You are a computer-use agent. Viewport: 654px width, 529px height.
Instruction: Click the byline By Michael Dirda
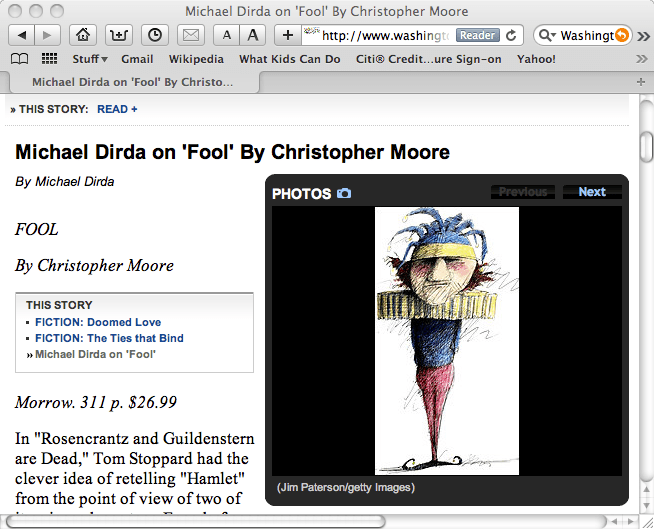[65, 182]
